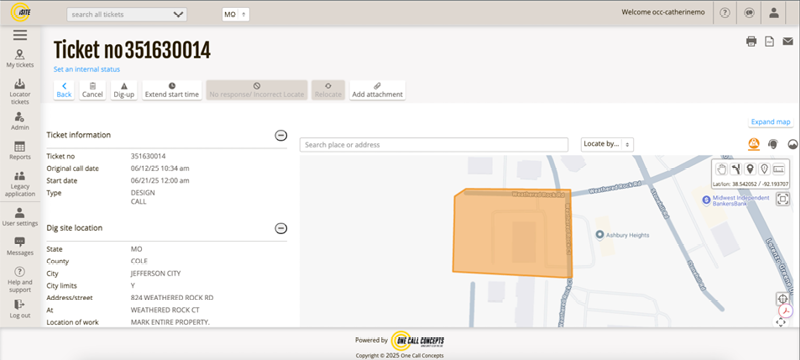Image resolution: width=800 pixels, height=360 pixels.
Task: Open Messages in the sidebar
Action: (20, 246)
